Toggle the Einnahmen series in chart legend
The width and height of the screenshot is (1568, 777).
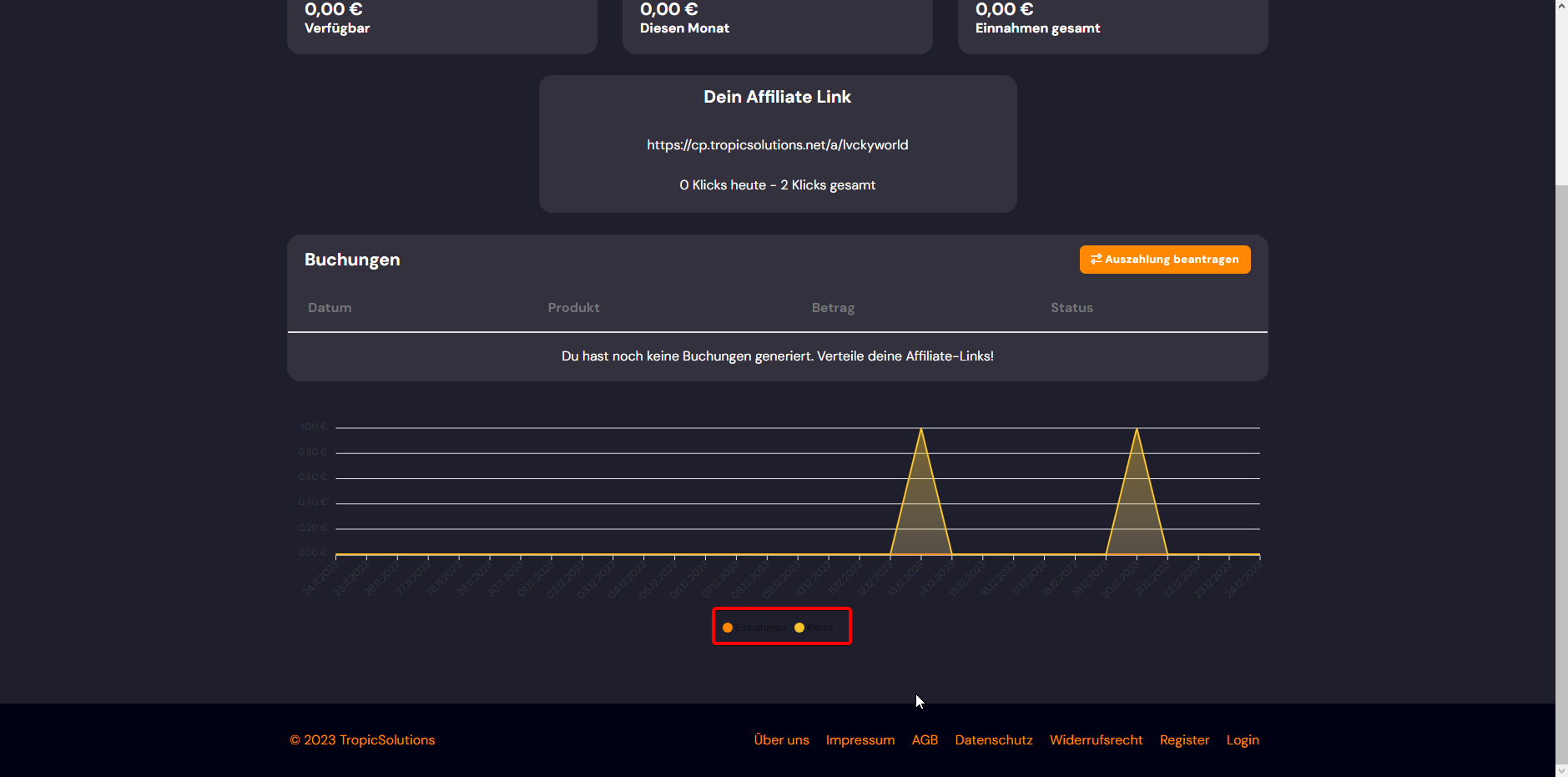754,628
